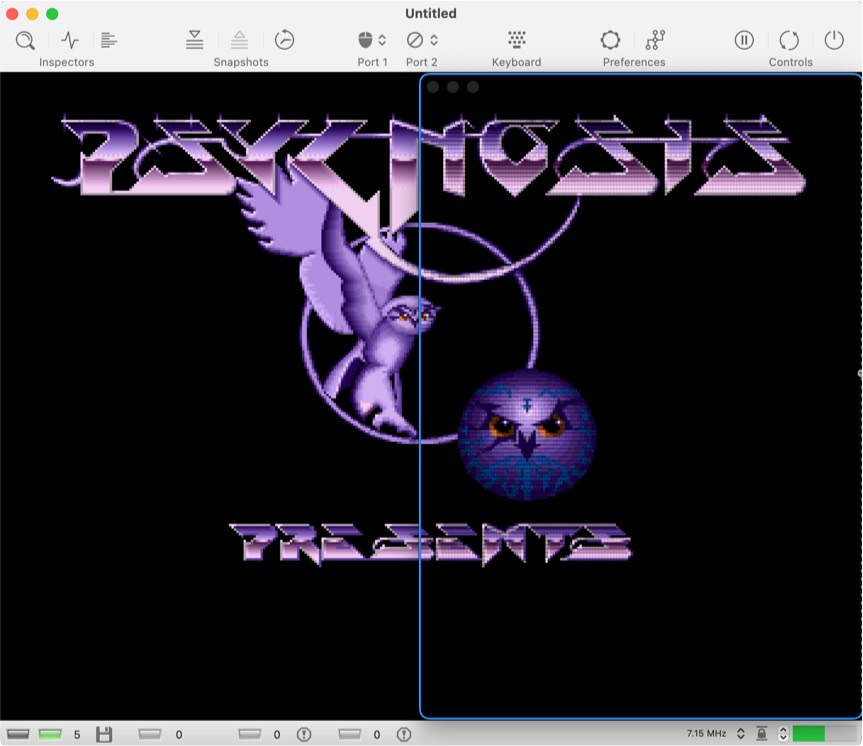Click the last warning icon in status bar
Image resolution: width=863 pixels, height=746 pixels.
(x=404, y=734)
